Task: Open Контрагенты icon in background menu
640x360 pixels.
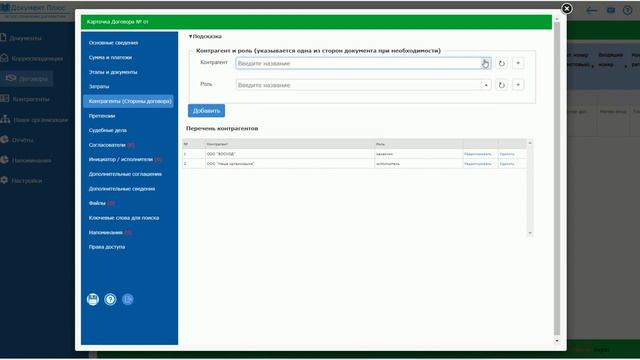Action: [x=4, y=99]
